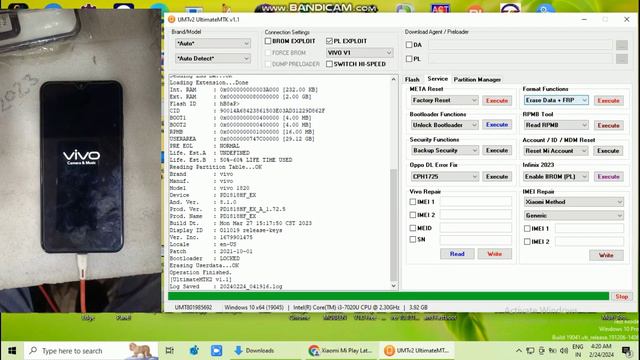The image size is (640, 360).
Task: Expand the Enable BROM (PL) dropdown
Action: [x=556, y=176]
